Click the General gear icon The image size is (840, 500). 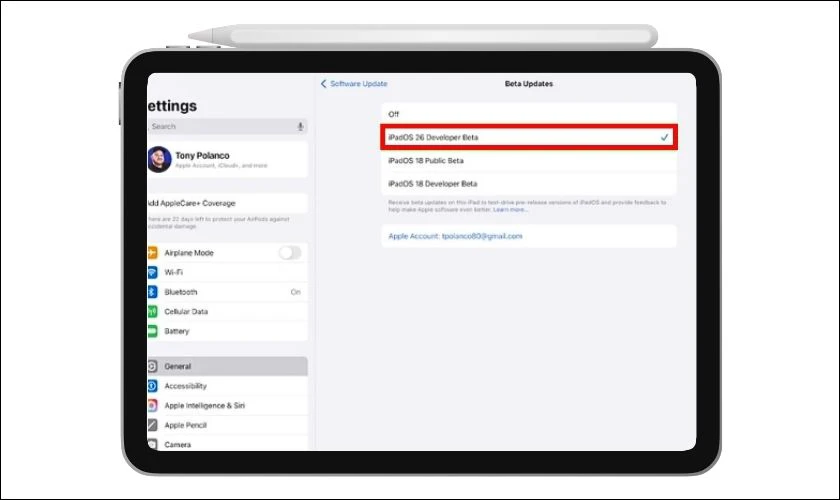coord(152,367)
